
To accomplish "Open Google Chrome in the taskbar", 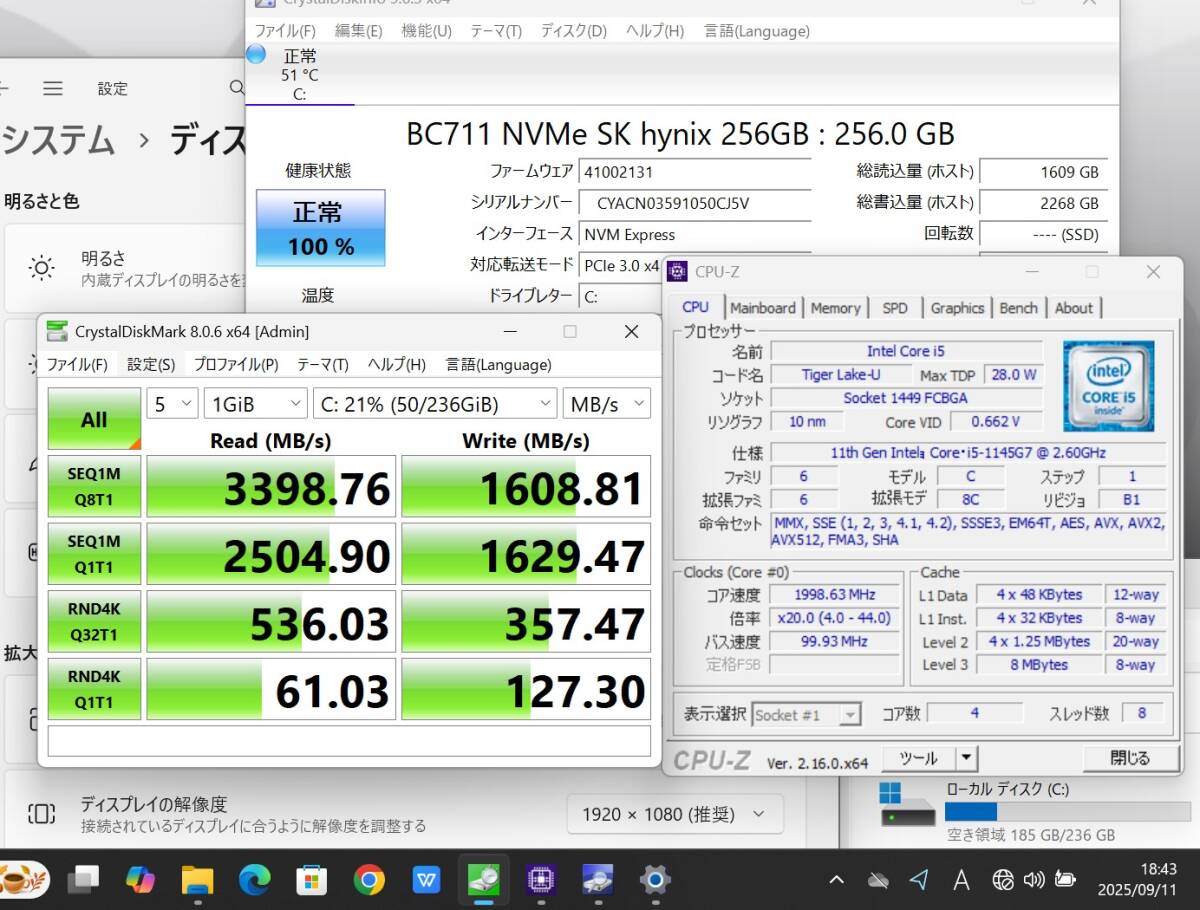I will click(x=369, y=880).
